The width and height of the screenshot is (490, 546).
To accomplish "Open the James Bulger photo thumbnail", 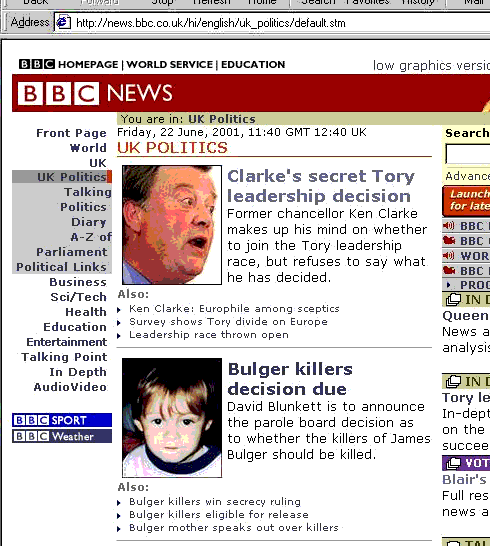I will click(x=172, y=418).
